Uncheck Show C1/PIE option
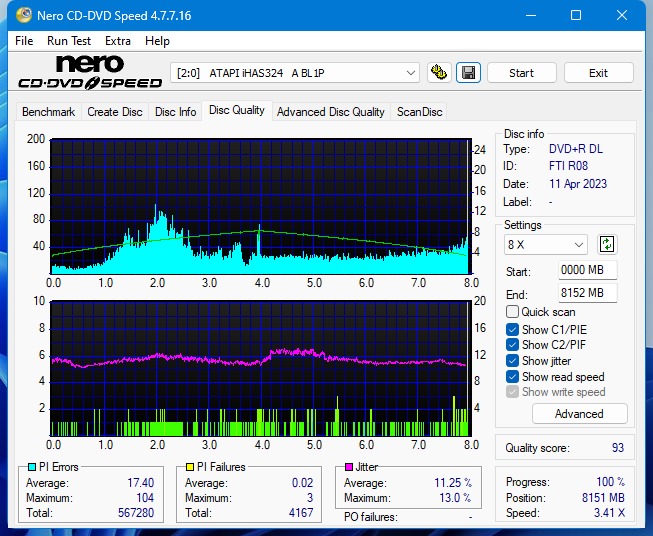This screenshot has width=653, height=536. tap(513, 329)
